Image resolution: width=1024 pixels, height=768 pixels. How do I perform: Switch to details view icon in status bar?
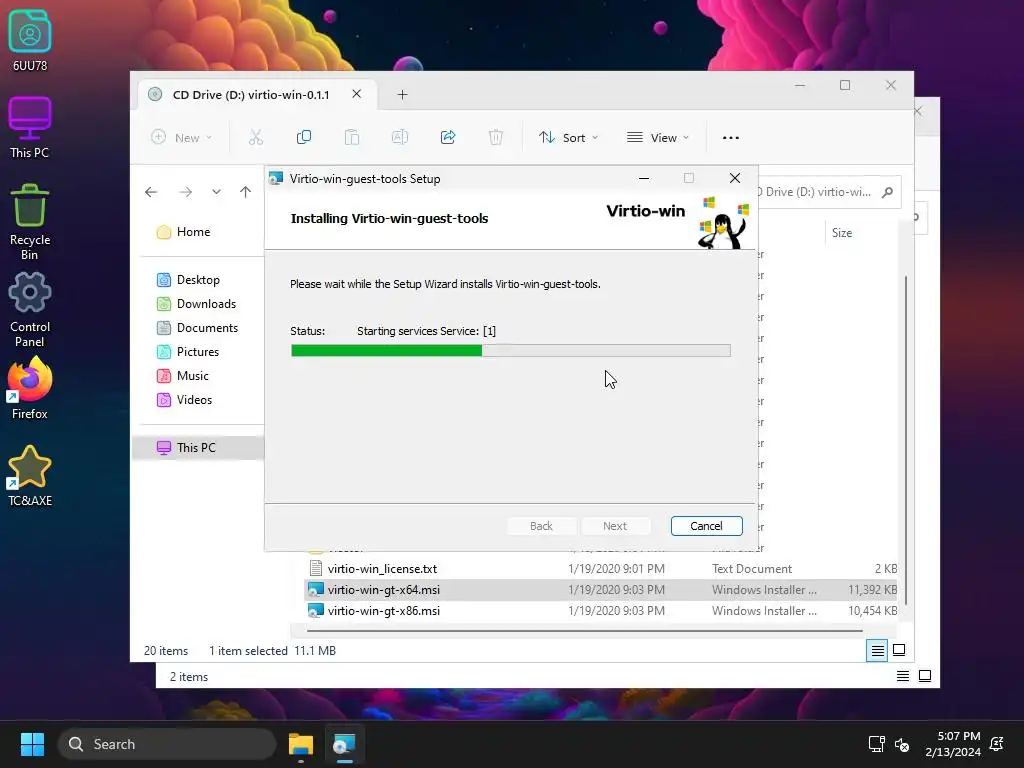[x=877, y=650]
